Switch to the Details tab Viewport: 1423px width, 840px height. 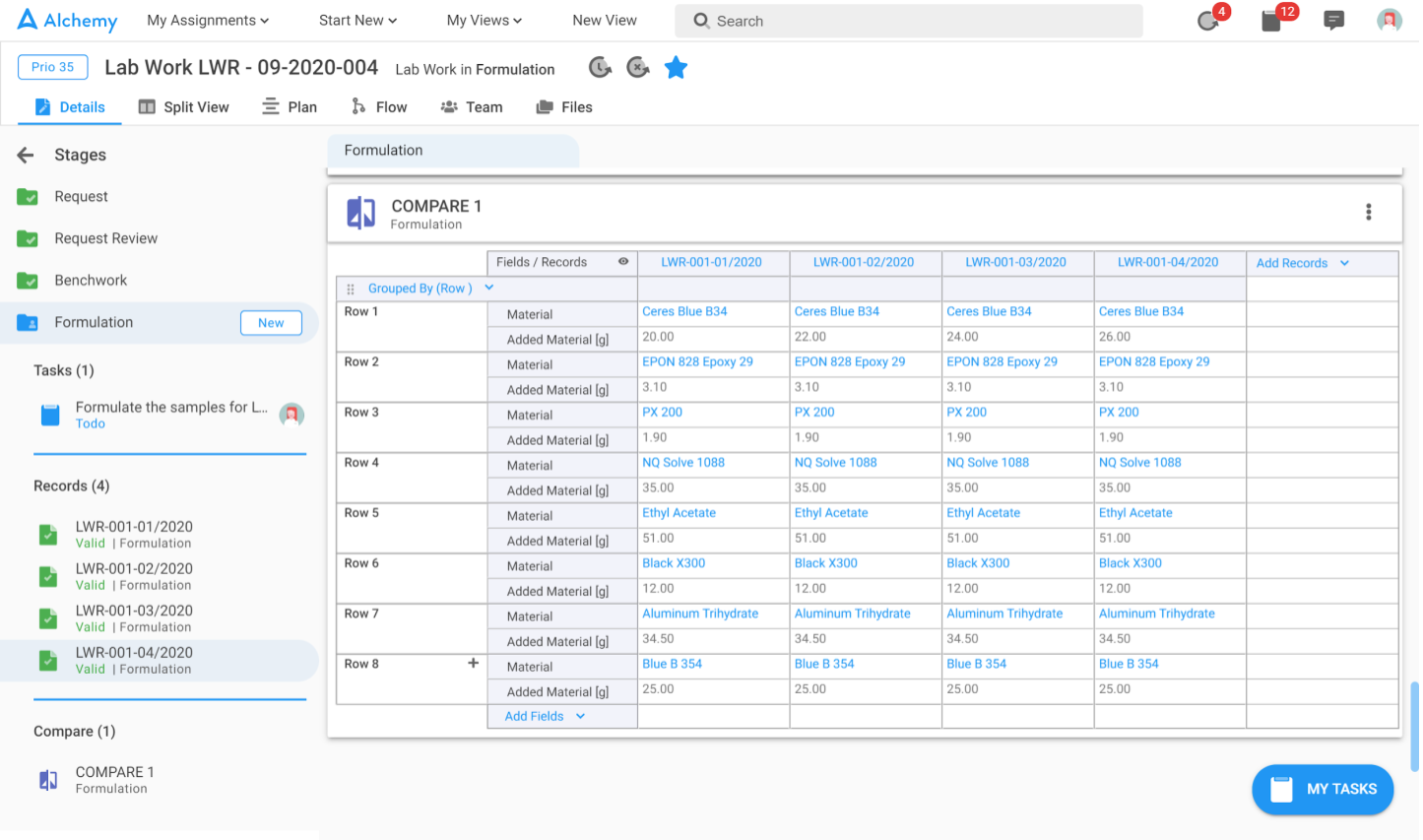click(70, 107)
